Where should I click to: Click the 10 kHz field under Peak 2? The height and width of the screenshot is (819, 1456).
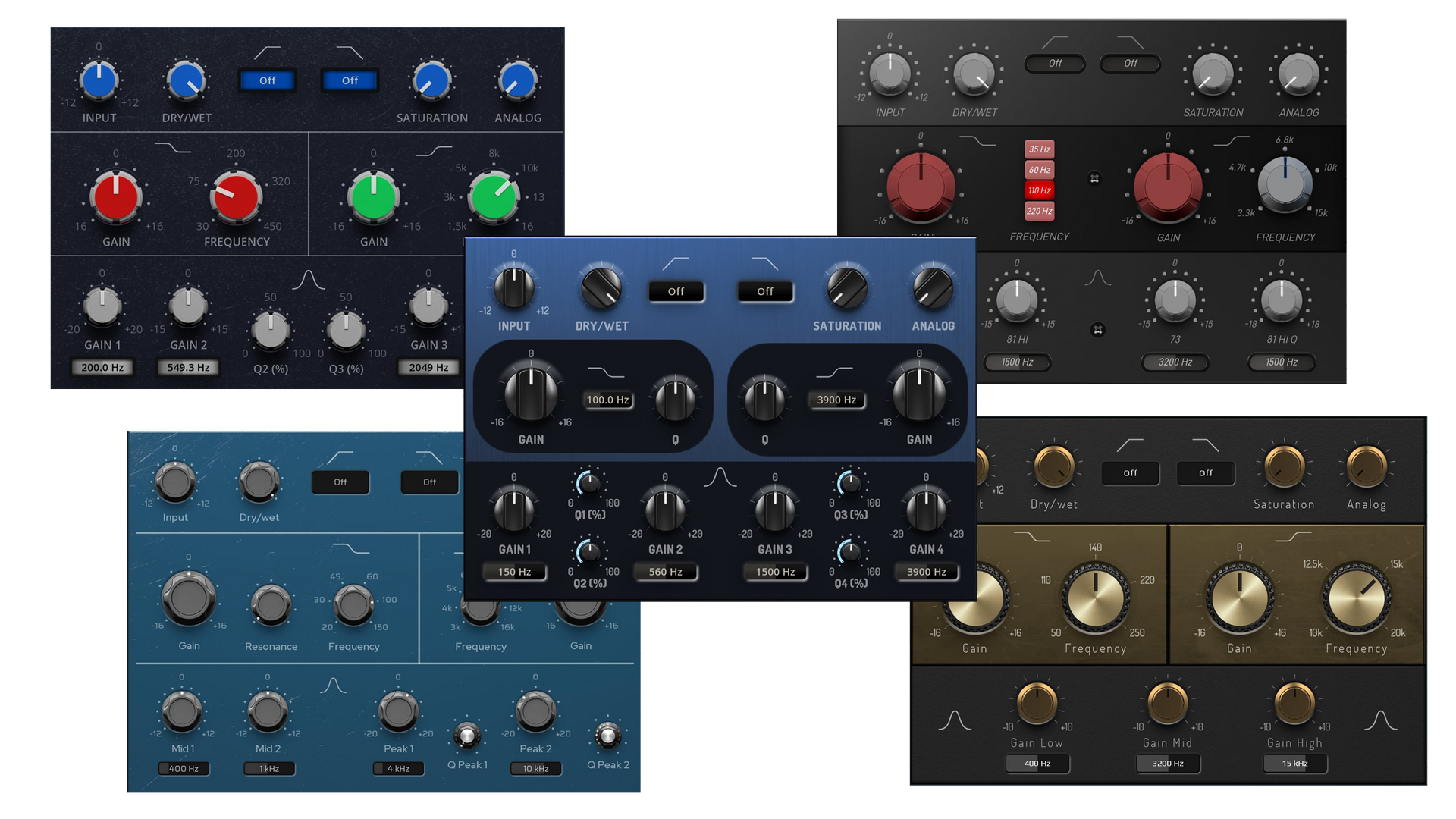(x=535, y=769)
